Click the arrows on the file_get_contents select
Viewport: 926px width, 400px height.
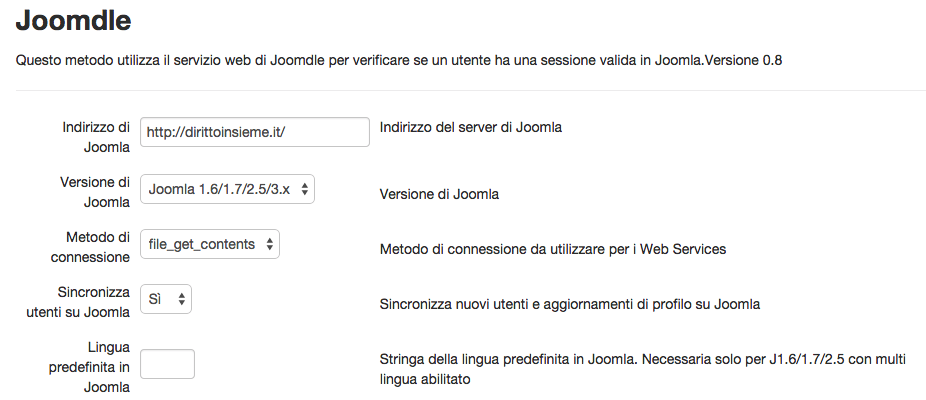coord(269,244)
